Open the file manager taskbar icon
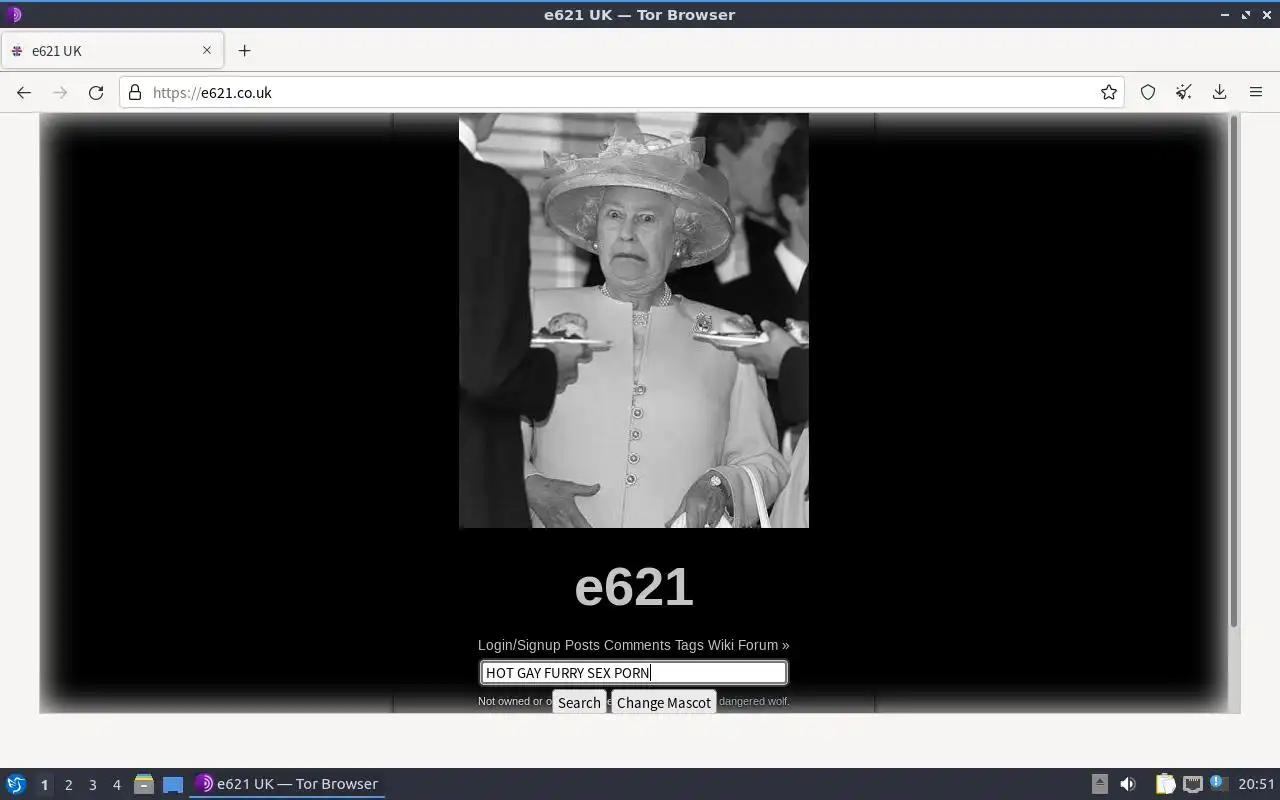The width and height of the screenshot is (1280, 800). tap(144, 784)
